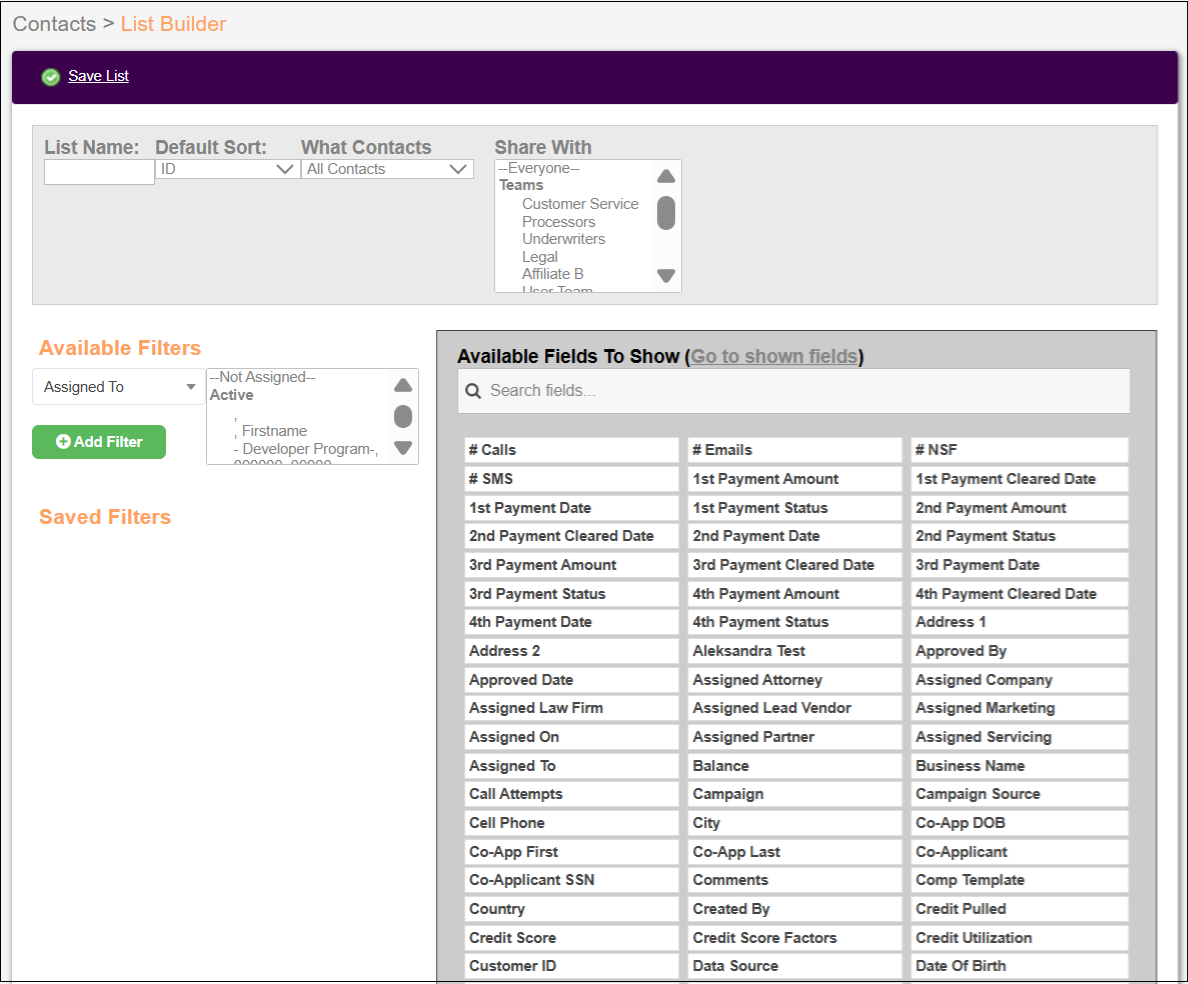Image resolution: width=1188 pixels, height=984 pixels.
Task: Select --Everyone-- in Share With
Action: (x=539, y=168)
